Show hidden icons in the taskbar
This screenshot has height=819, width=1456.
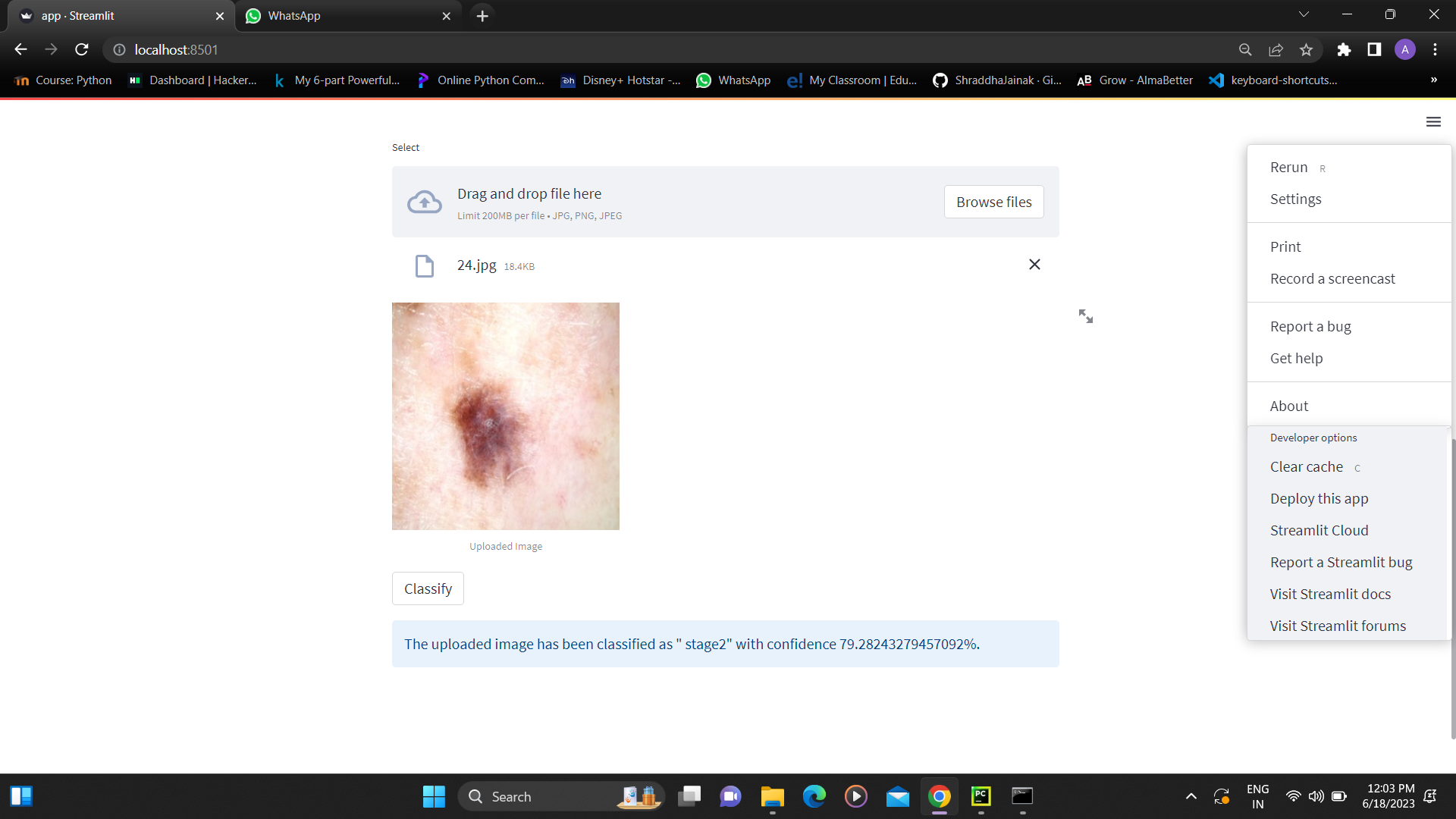(x=1191, y=796)
